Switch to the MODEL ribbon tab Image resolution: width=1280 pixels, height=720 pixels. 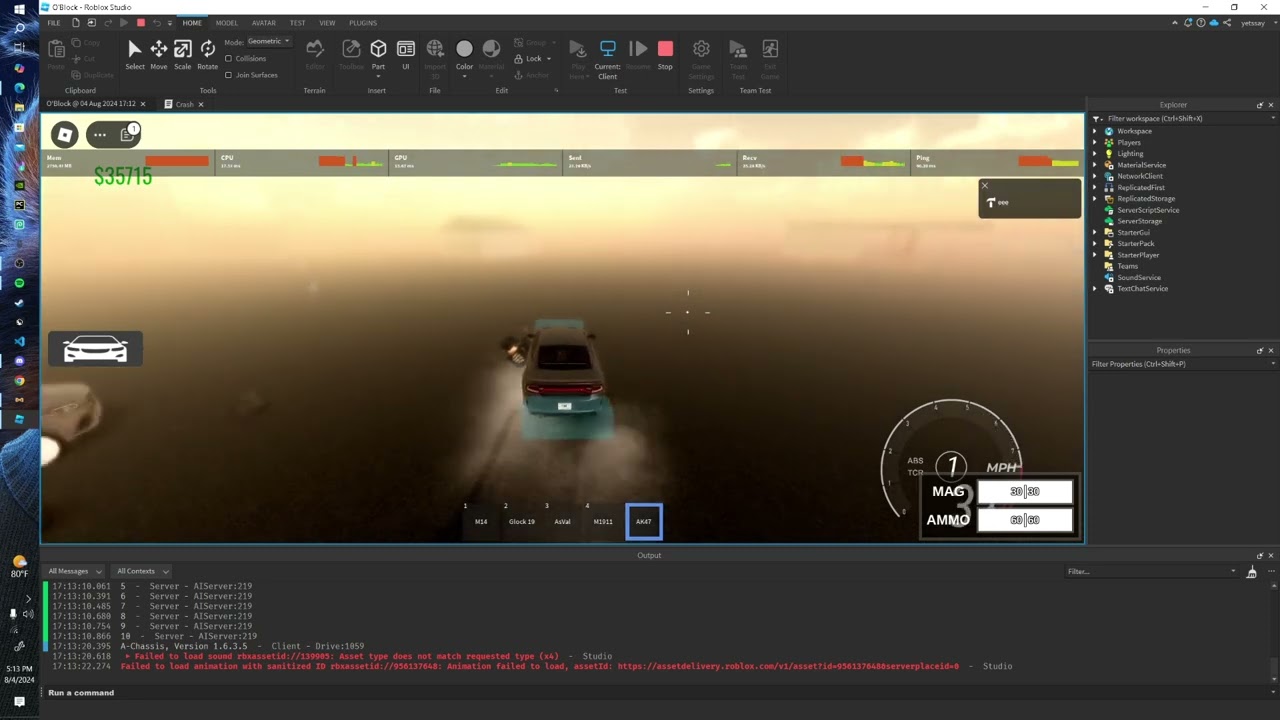[x=226, y=23]
